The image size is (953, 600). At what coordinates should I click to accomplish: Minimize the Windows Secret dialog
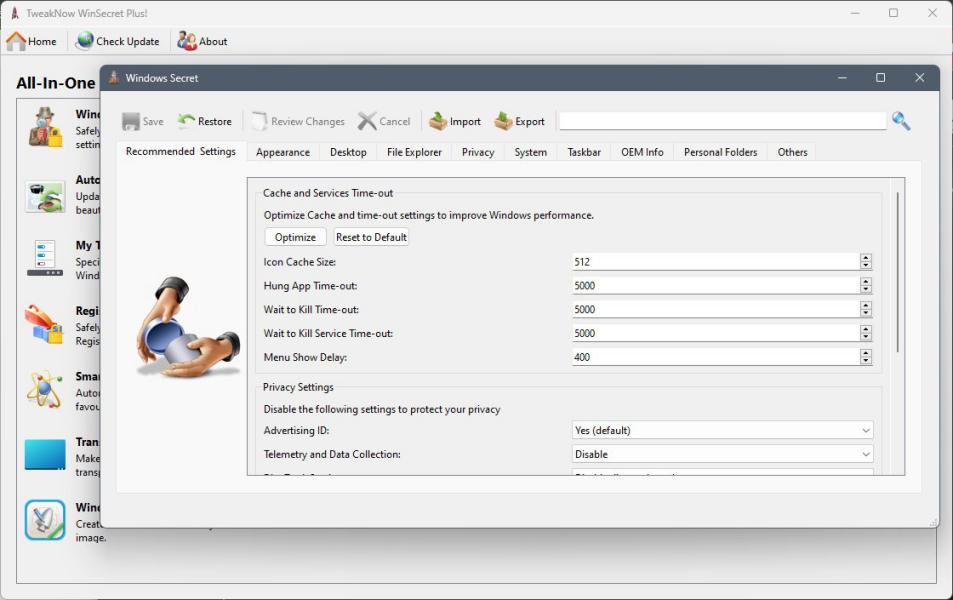pyautogui.click(x=842, y=78)
